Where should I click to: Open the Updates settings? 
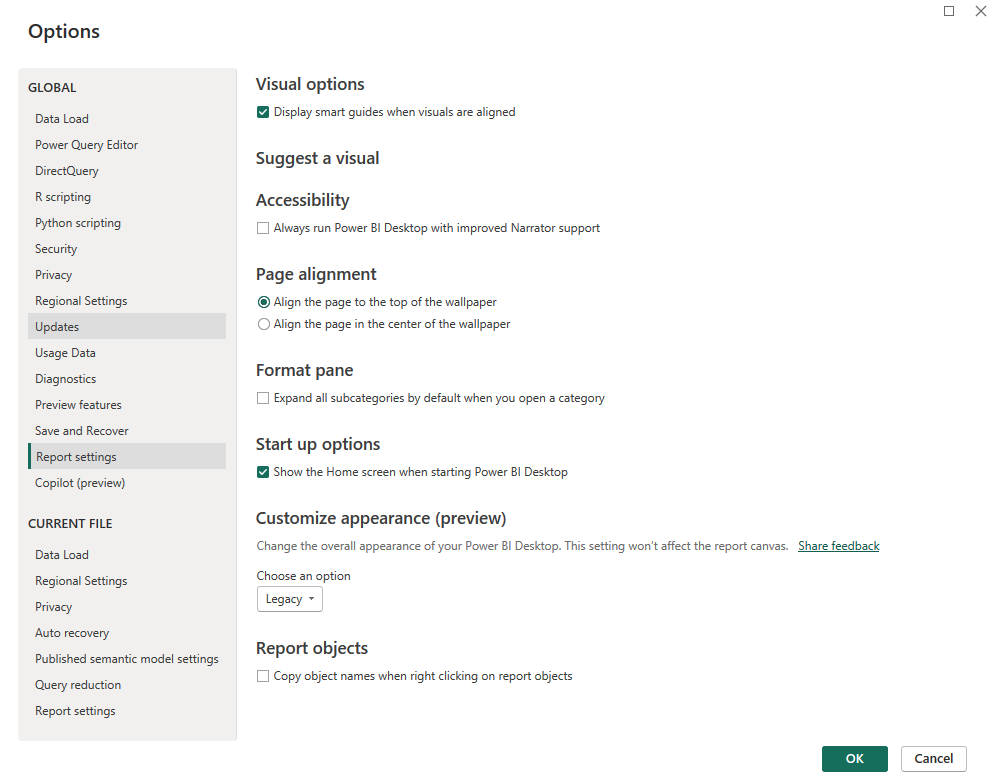57,326
